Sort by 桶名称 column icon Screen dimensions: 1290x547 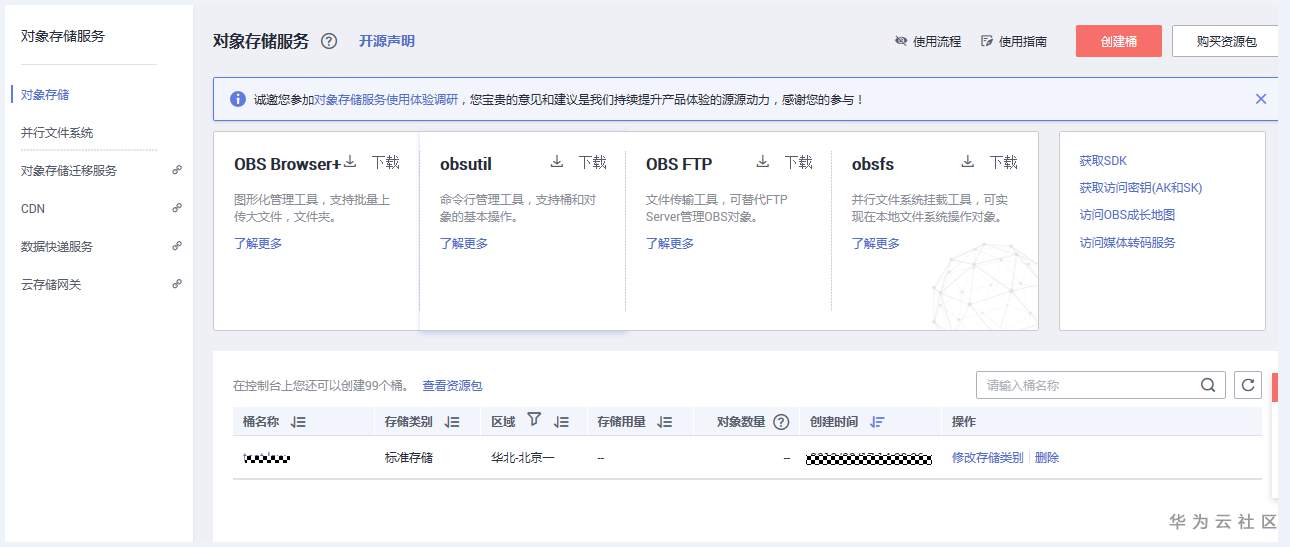pyautogui.click(x=298, y=422)
